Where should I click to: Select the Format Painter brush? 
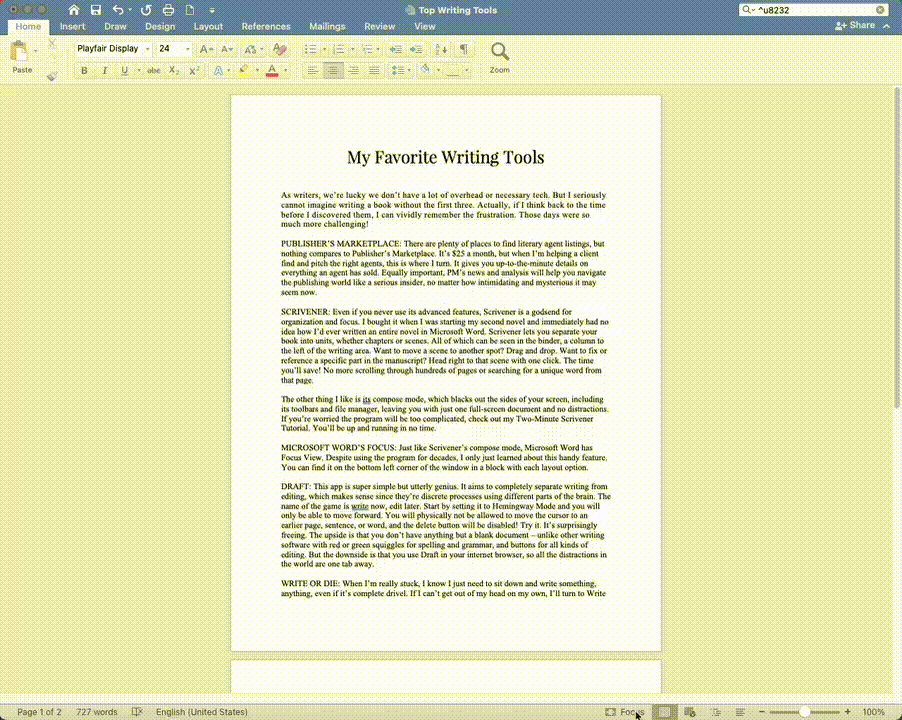[x=53, y=76]
